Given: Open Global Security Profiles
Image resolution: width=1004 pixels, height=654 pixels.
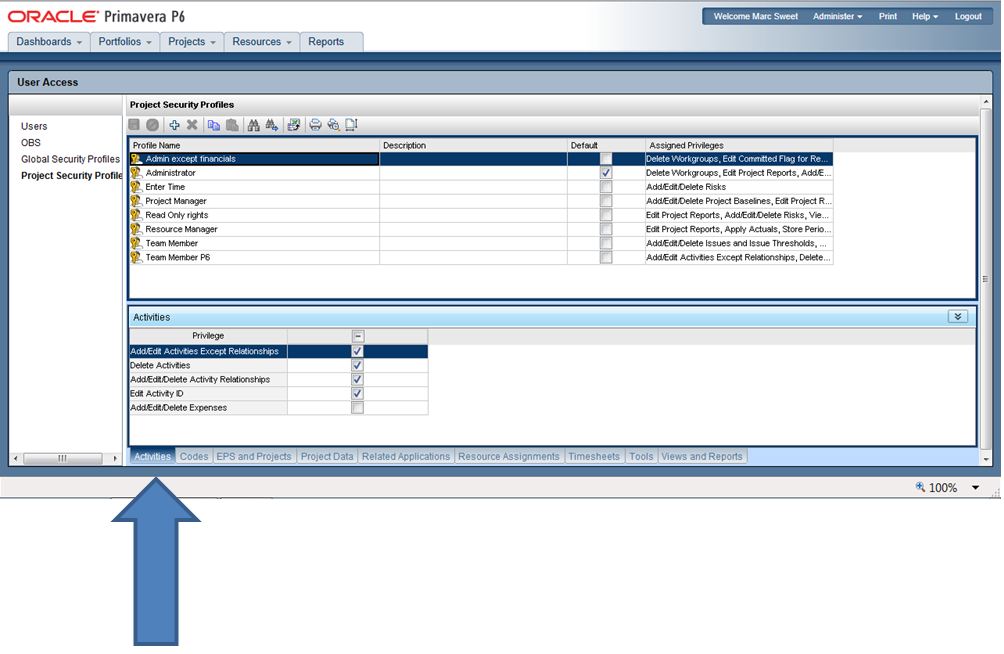Looking at the screenshot, I should pyautogui.click(x=70, y=159).
